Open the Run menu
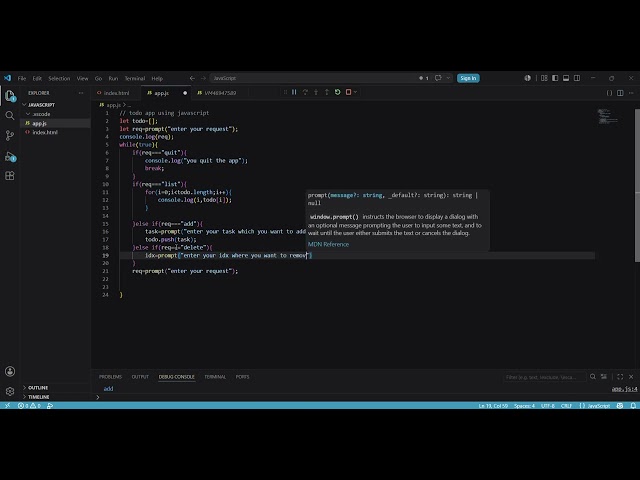The width and height of the screenshot is (640, 480). click(113, 78)
